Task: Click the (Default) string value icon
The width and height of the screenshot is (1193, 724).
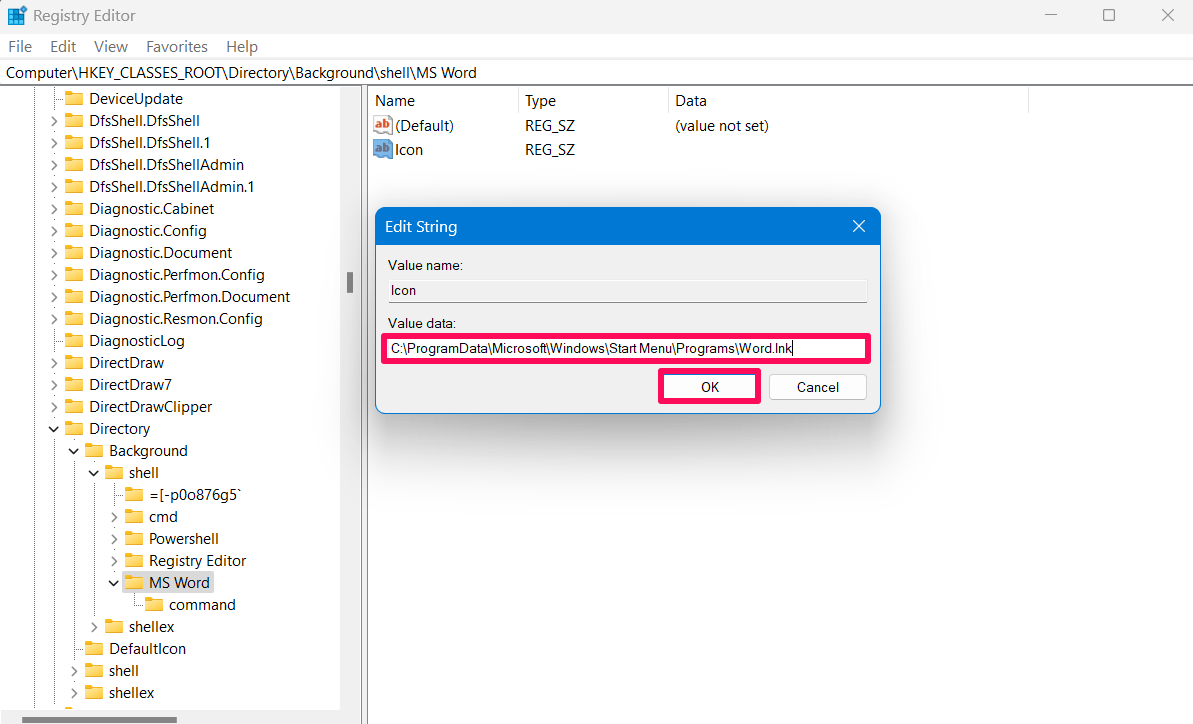Action: point(383,125)
